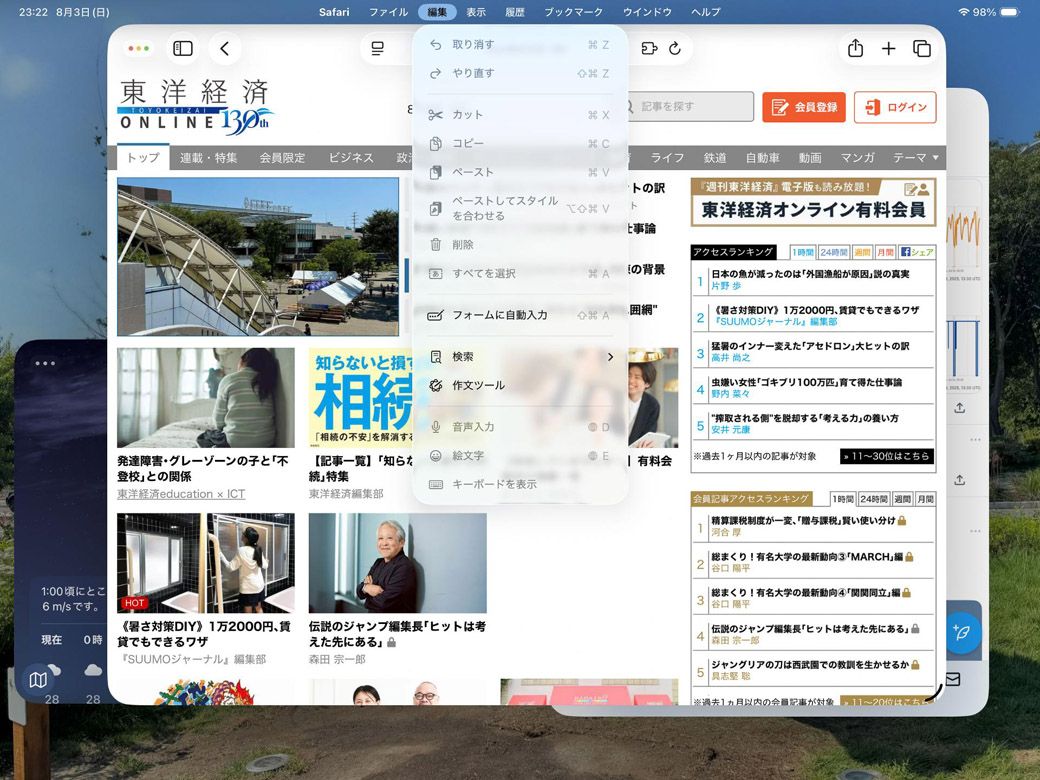Tap the blue compose leaf button in back window
The height and width of the screenshot is (780, 1040).
tap(961, 631)
